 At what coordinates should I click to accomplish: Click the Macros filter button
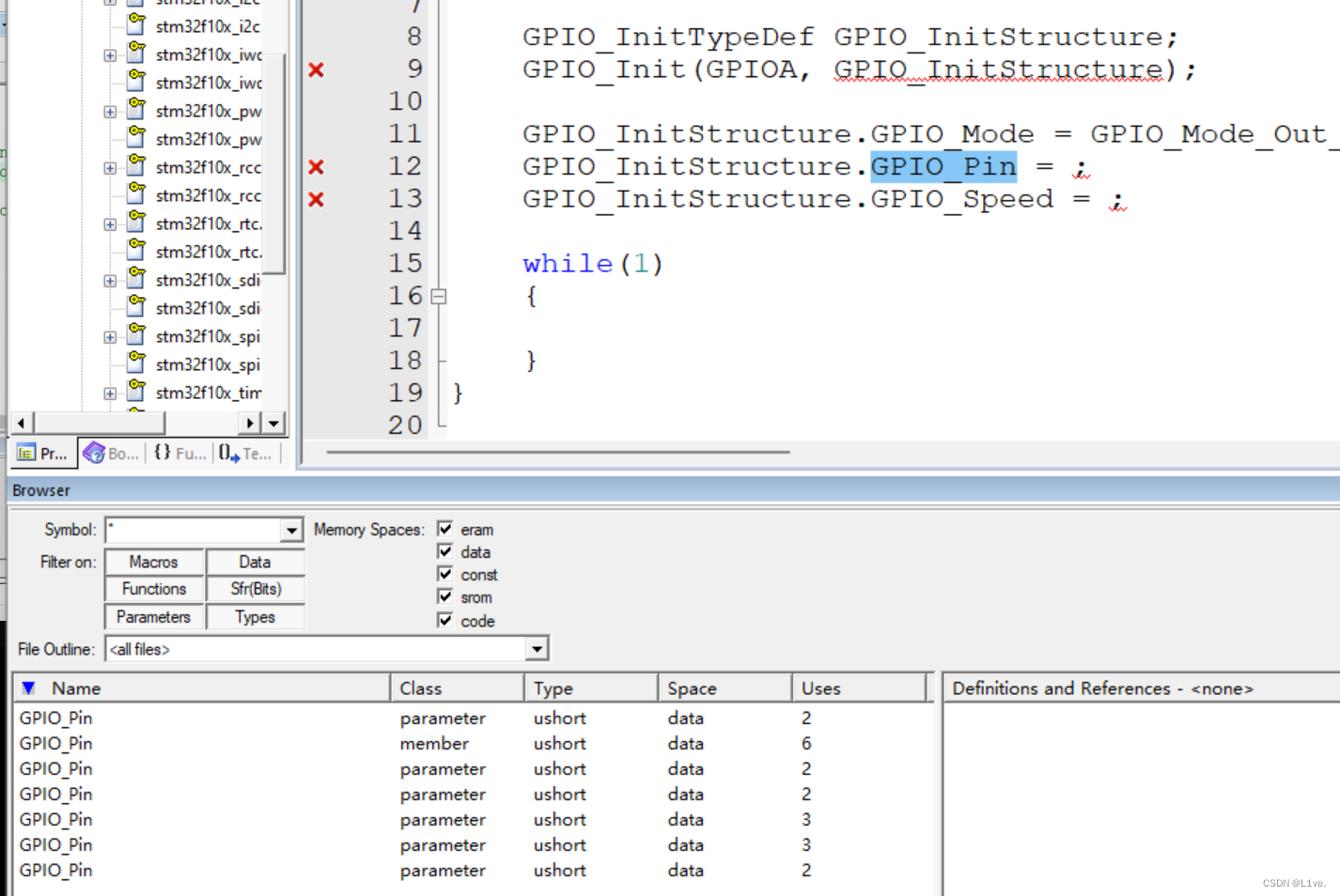pos(153,562)
